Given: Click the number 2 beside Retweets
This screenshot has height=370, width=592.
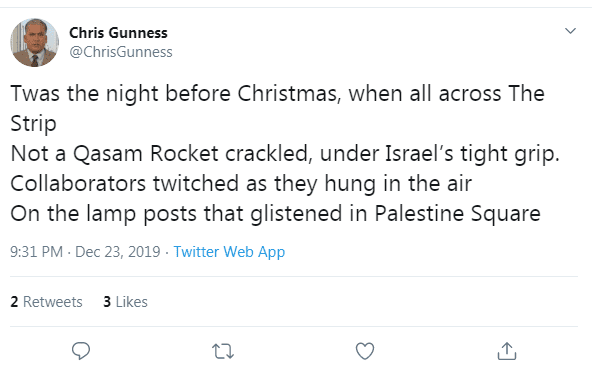Looking at the screenshot, I should [x=14, y=302].
